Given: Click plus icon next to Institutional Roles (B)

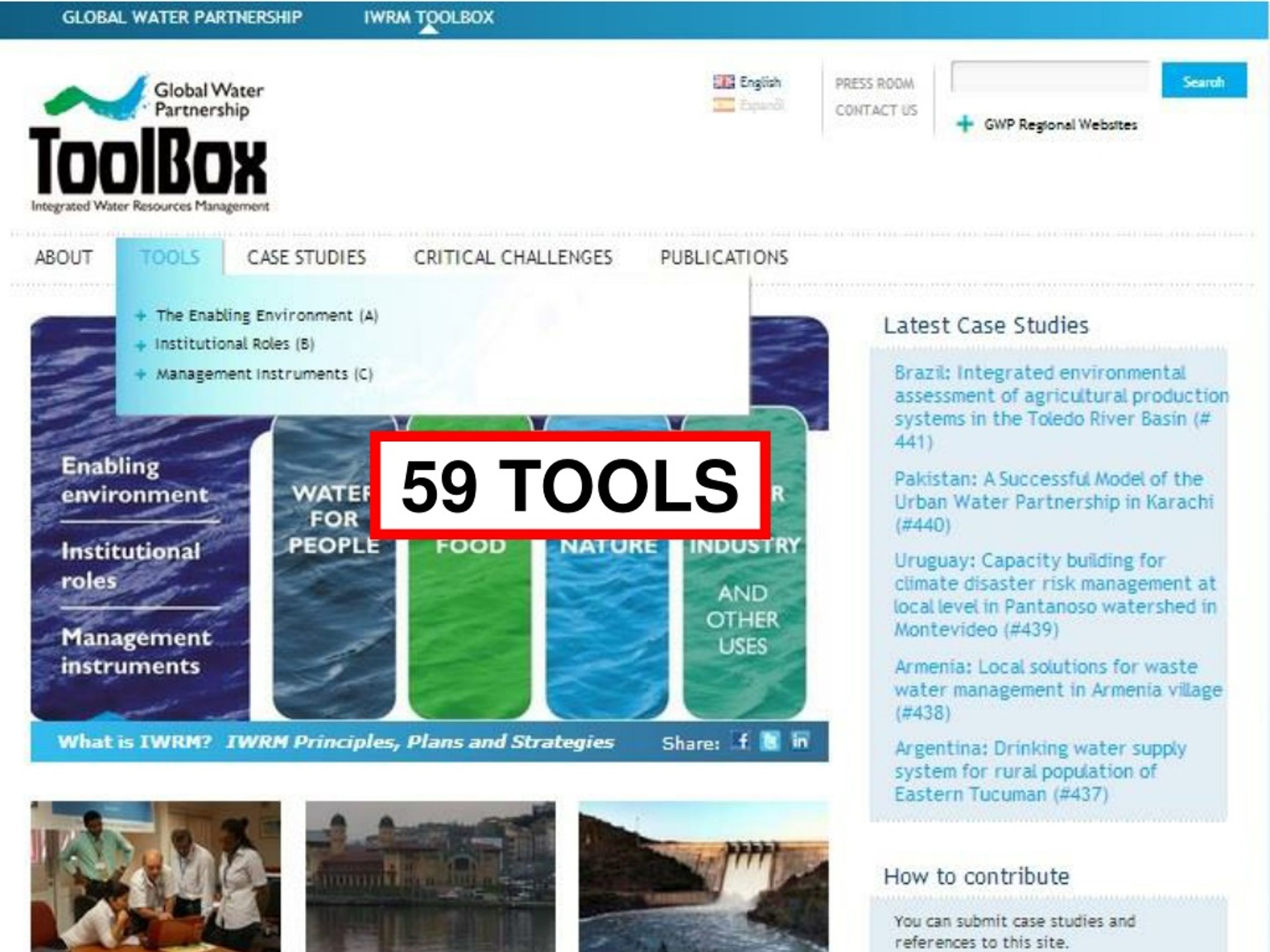Looking at the screenshot, I should 141,345.
